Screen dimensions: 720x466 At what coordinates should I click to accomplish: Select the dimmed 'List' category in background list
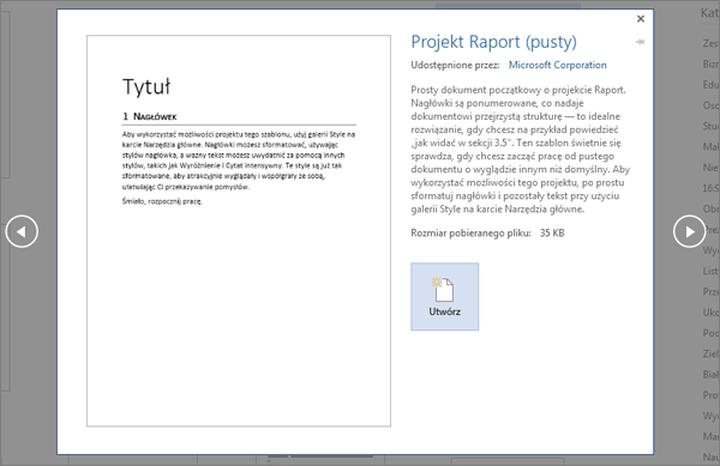(710, 270)
